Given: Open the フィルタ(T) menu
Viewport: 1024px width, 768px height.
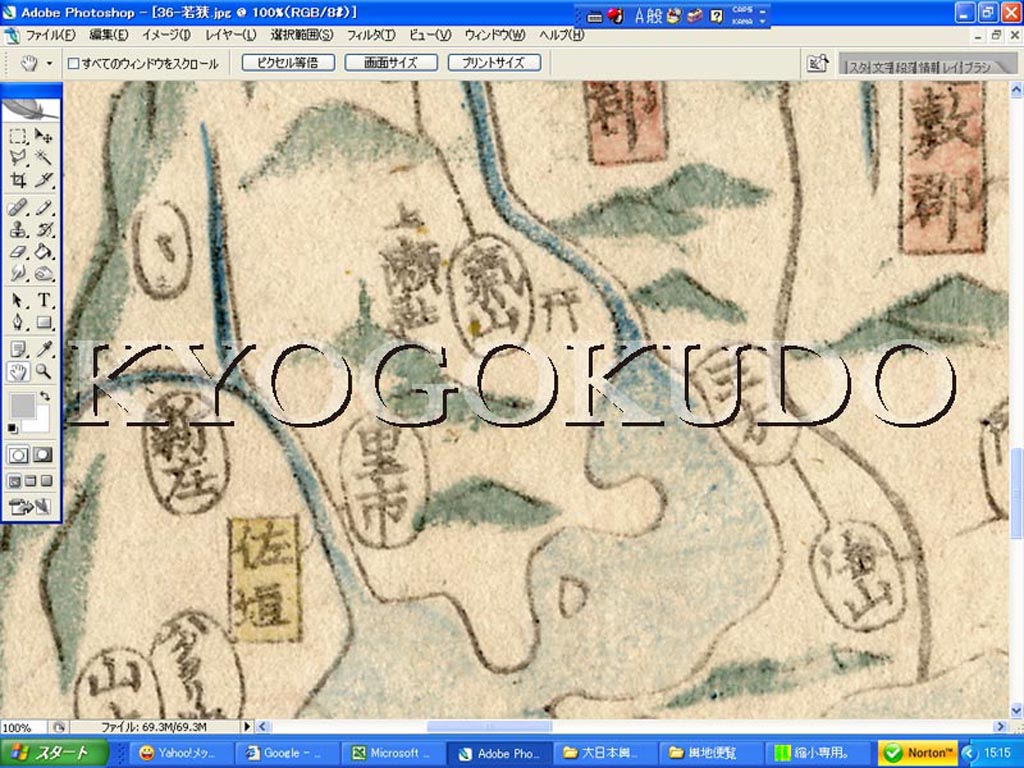Looking at the screenshot, I should (370, 35).
